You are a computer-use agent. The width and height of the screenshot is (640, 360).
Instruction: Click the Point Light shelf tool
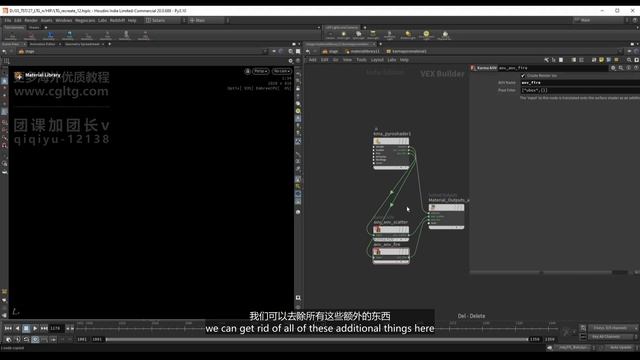344,36
